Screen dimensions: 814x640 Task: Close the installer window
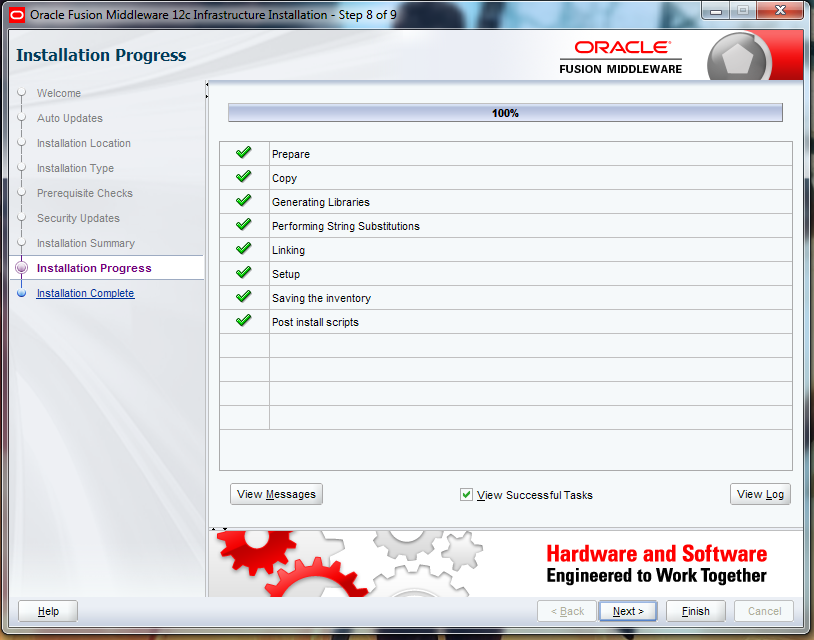780,11
